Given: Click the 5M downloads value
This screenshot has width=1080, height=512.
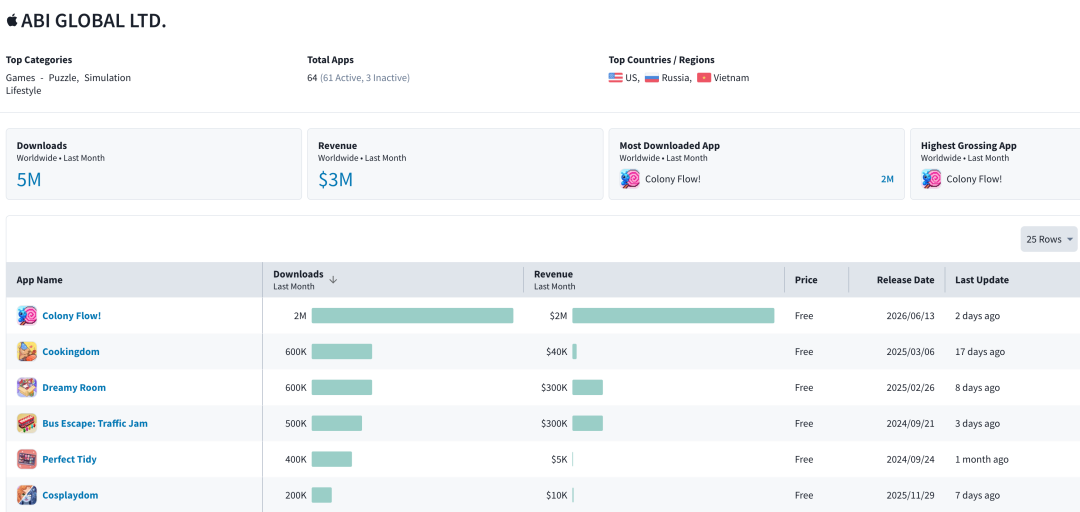Looking at the screenshot, I should click(29, 180).
